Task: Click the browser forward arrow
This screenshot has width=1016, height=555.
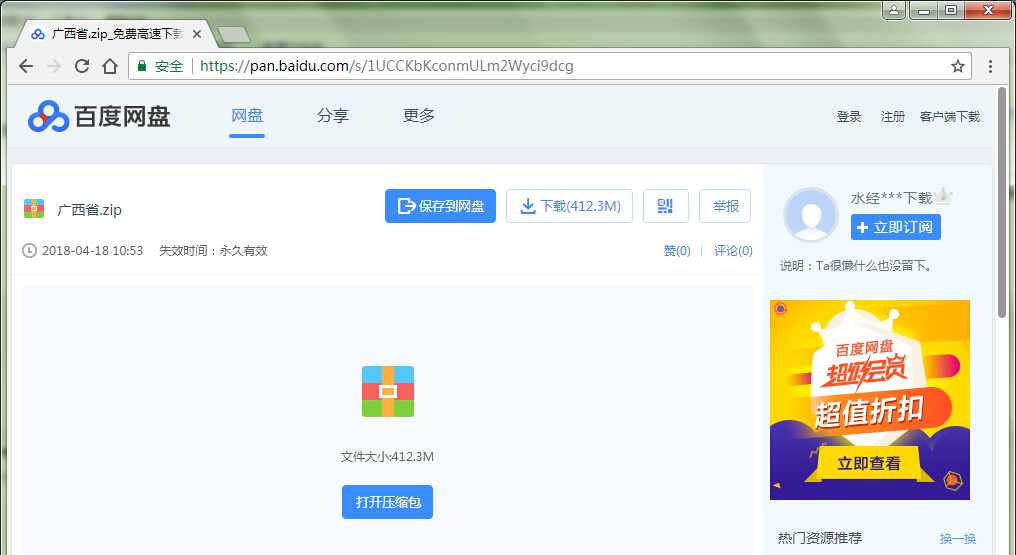Action: point(54,66)
